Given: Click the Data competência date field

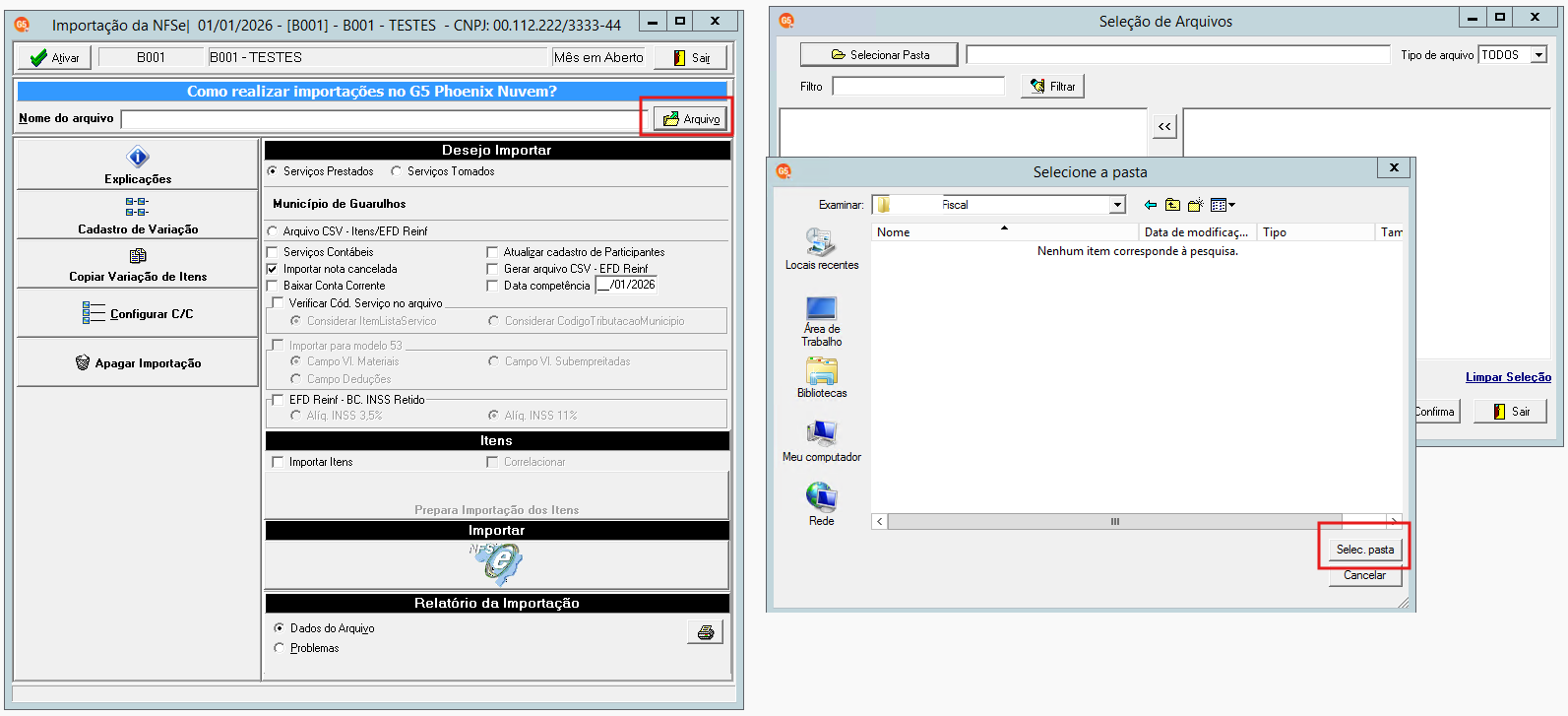Looking at the screenshot, I should click(627, 285).
